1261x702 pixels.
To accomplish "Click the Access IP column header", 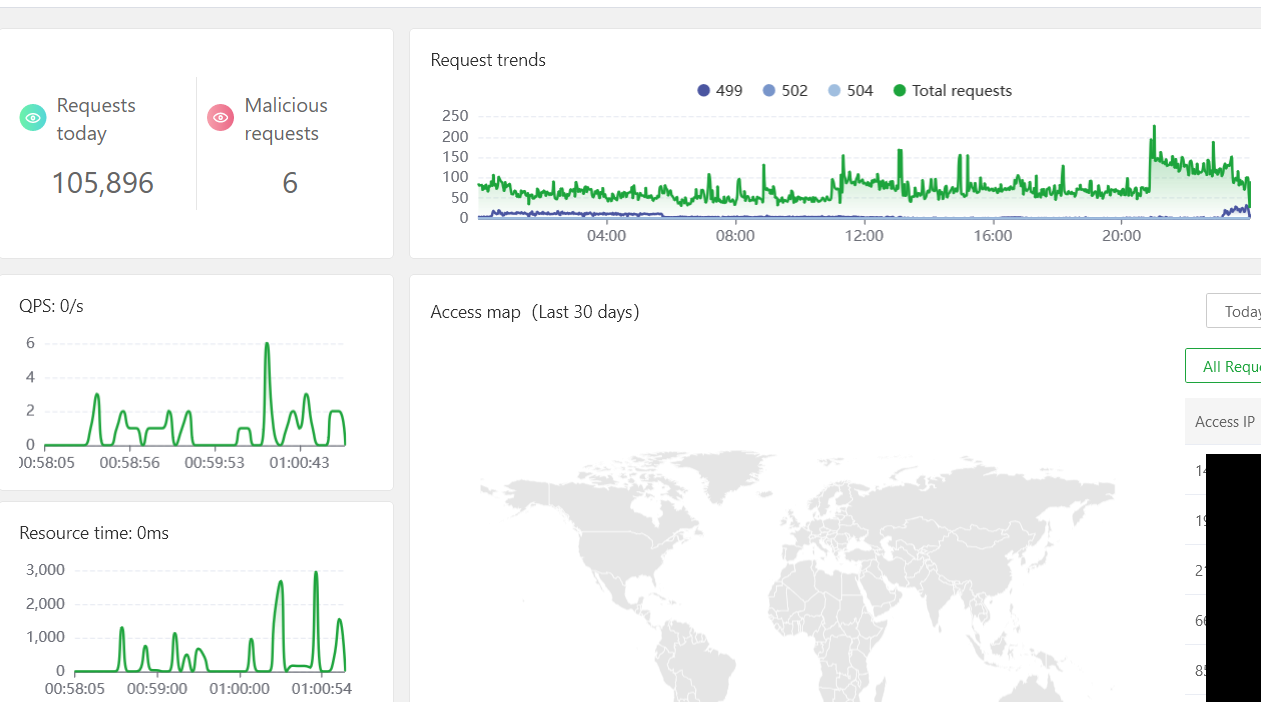I will point(1224,422).
